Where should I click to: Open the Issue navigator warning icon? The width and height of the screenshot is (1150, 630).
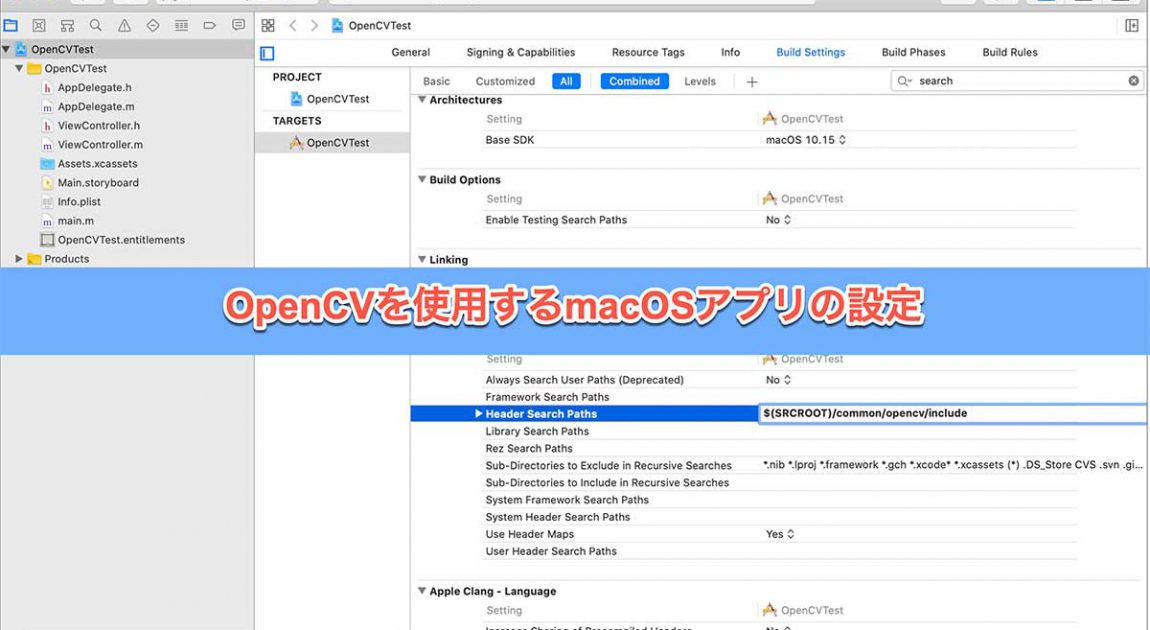125,26
